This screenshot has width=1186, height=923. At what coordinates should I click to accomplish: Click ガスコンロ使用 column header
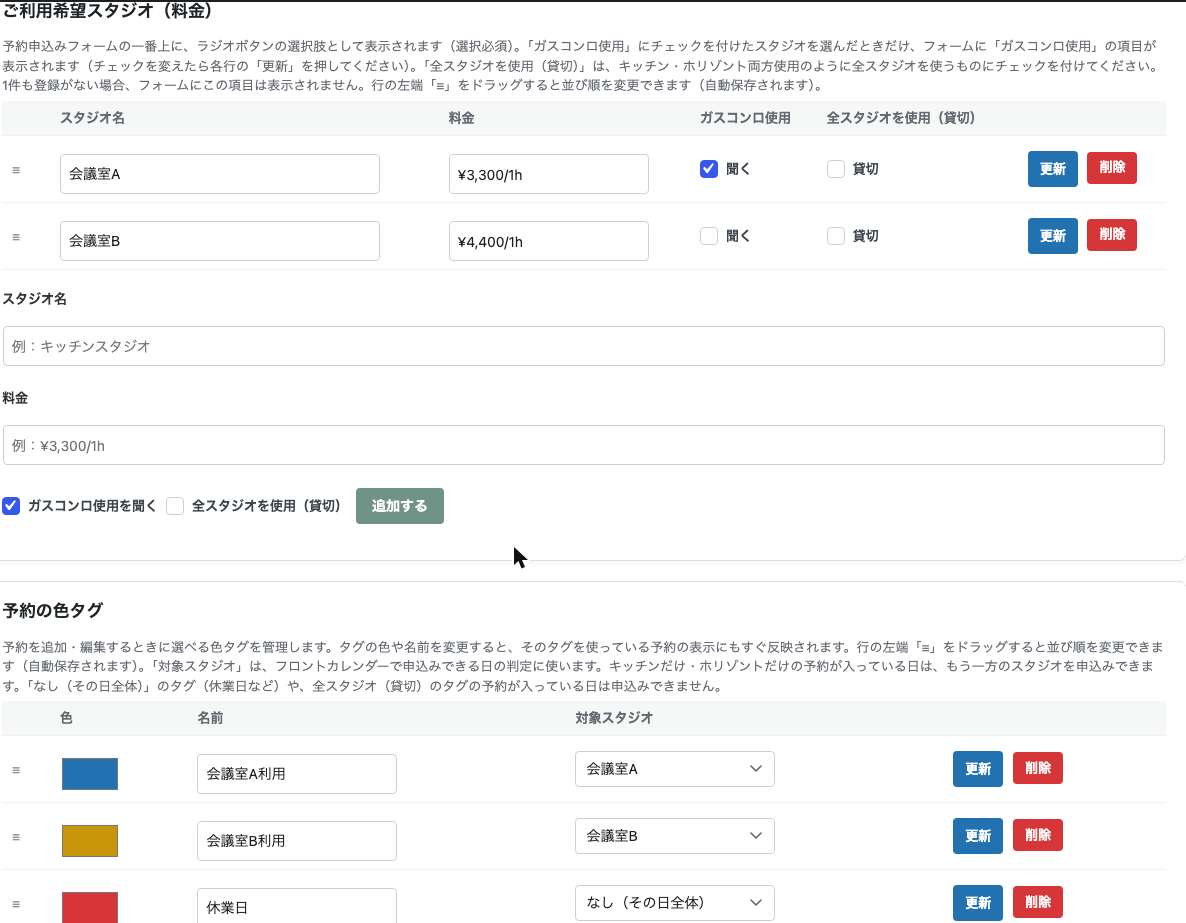point(745,118)
